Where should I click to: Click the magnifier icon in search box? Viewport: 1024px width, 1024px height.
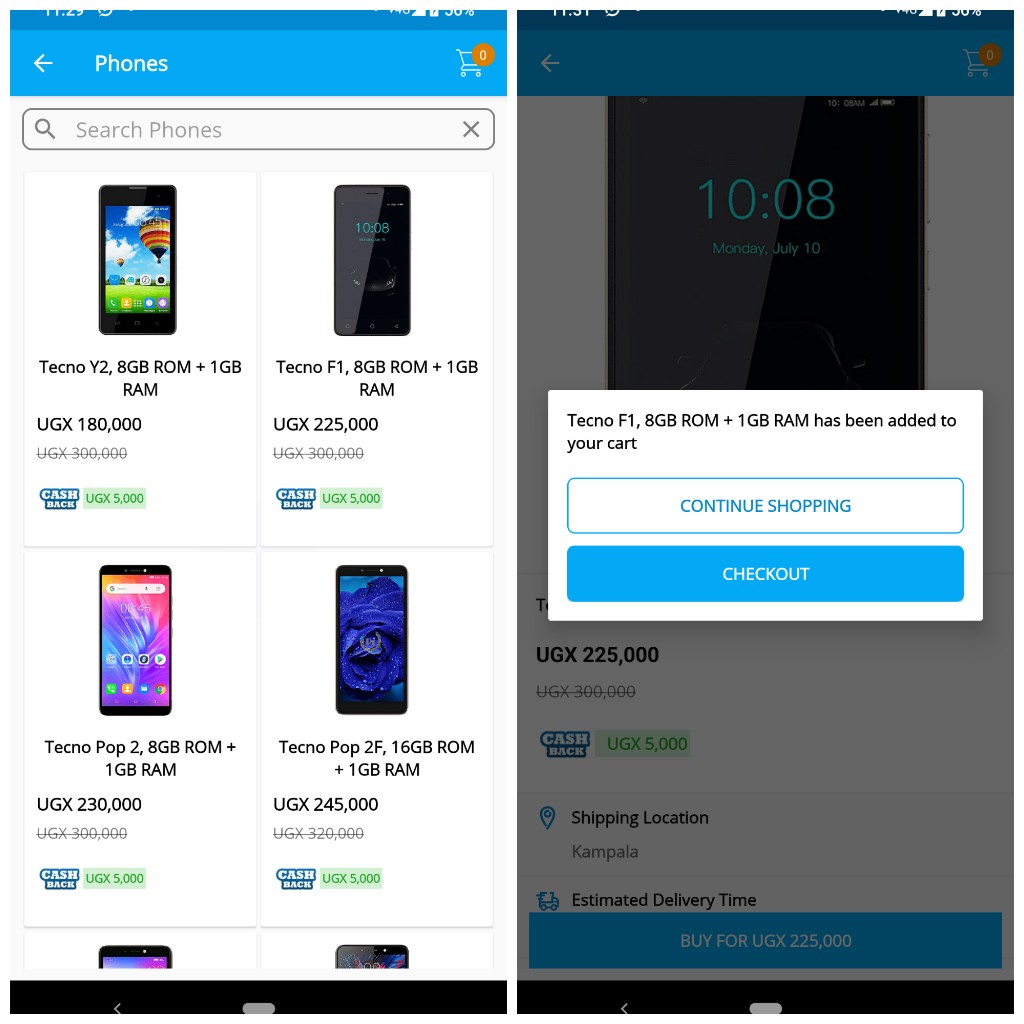45,129
